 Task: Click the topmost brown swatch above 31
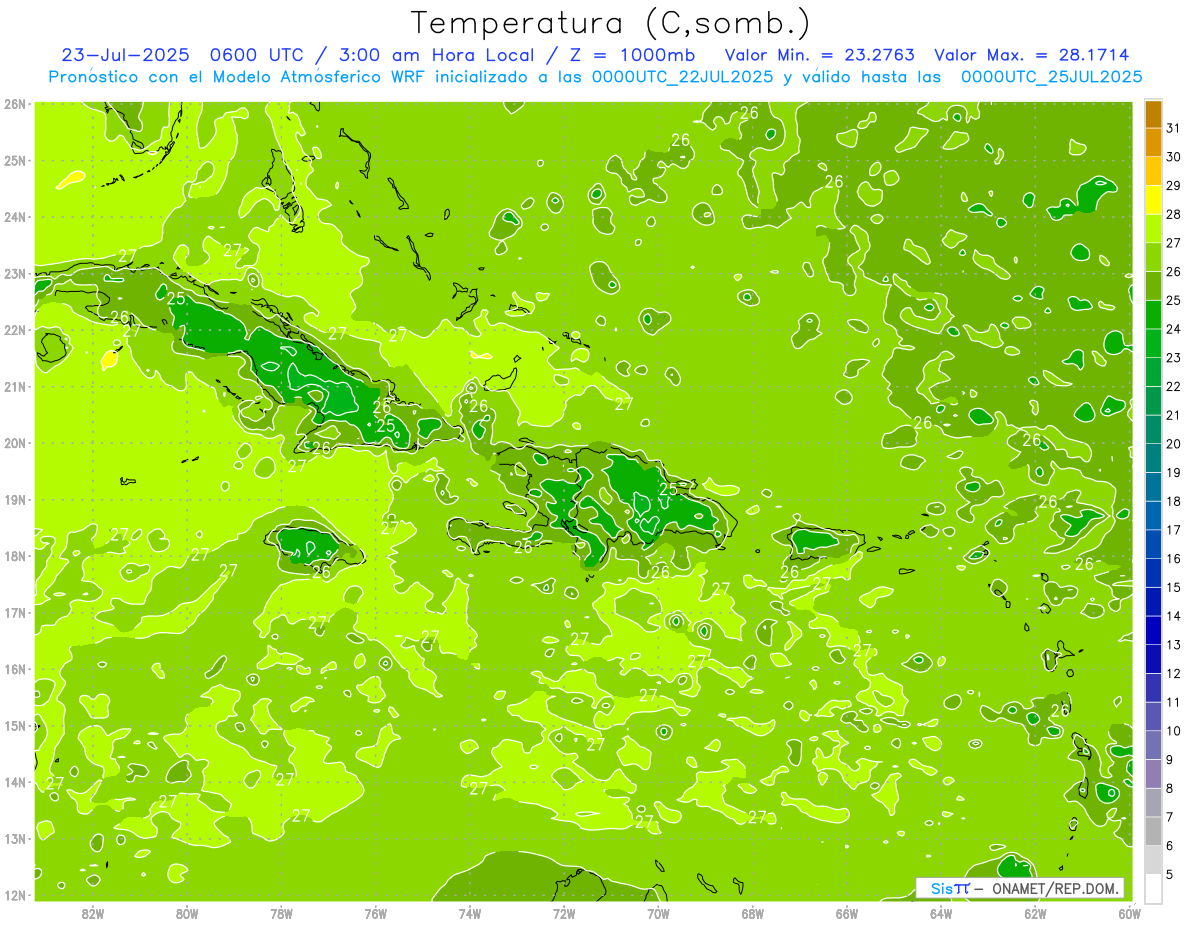pyautogui.click(x=1153, y=114)
